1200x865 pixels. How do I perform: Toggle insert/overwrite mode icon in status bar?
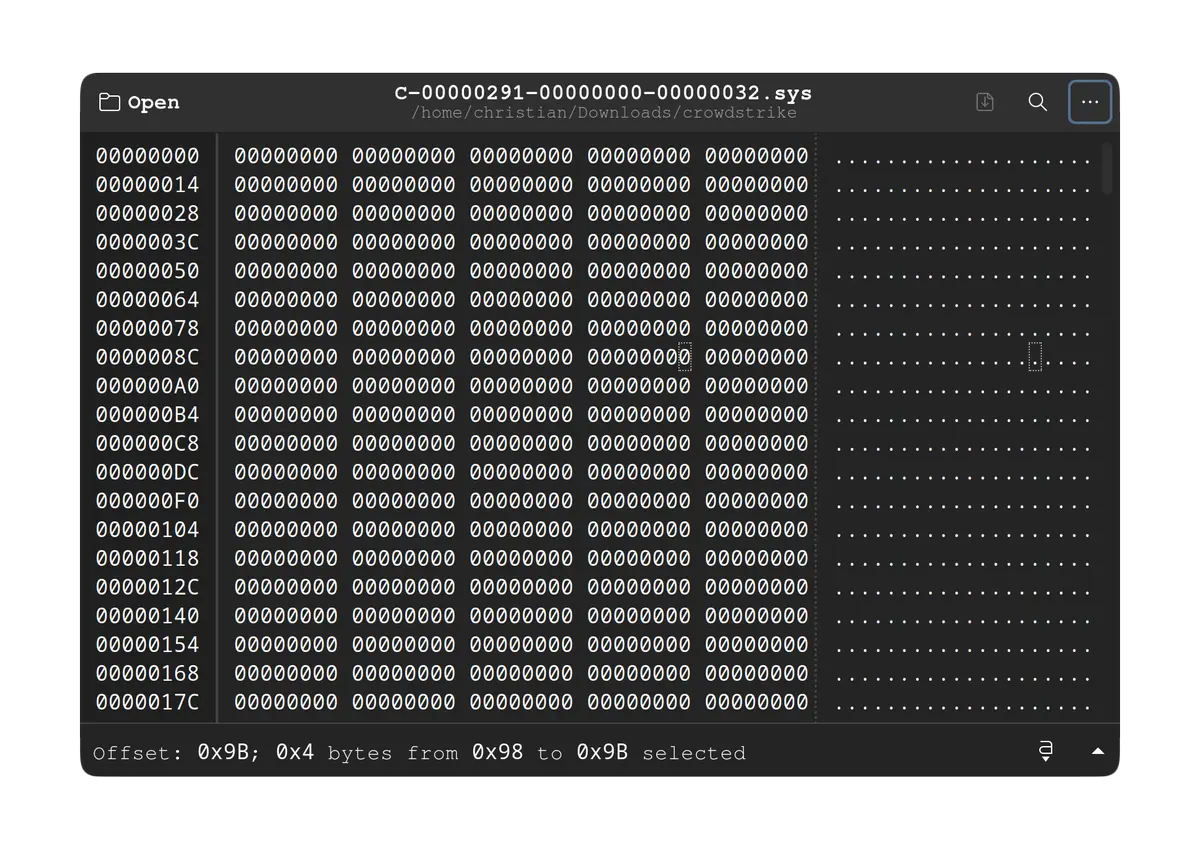(x=1045, y=751)
